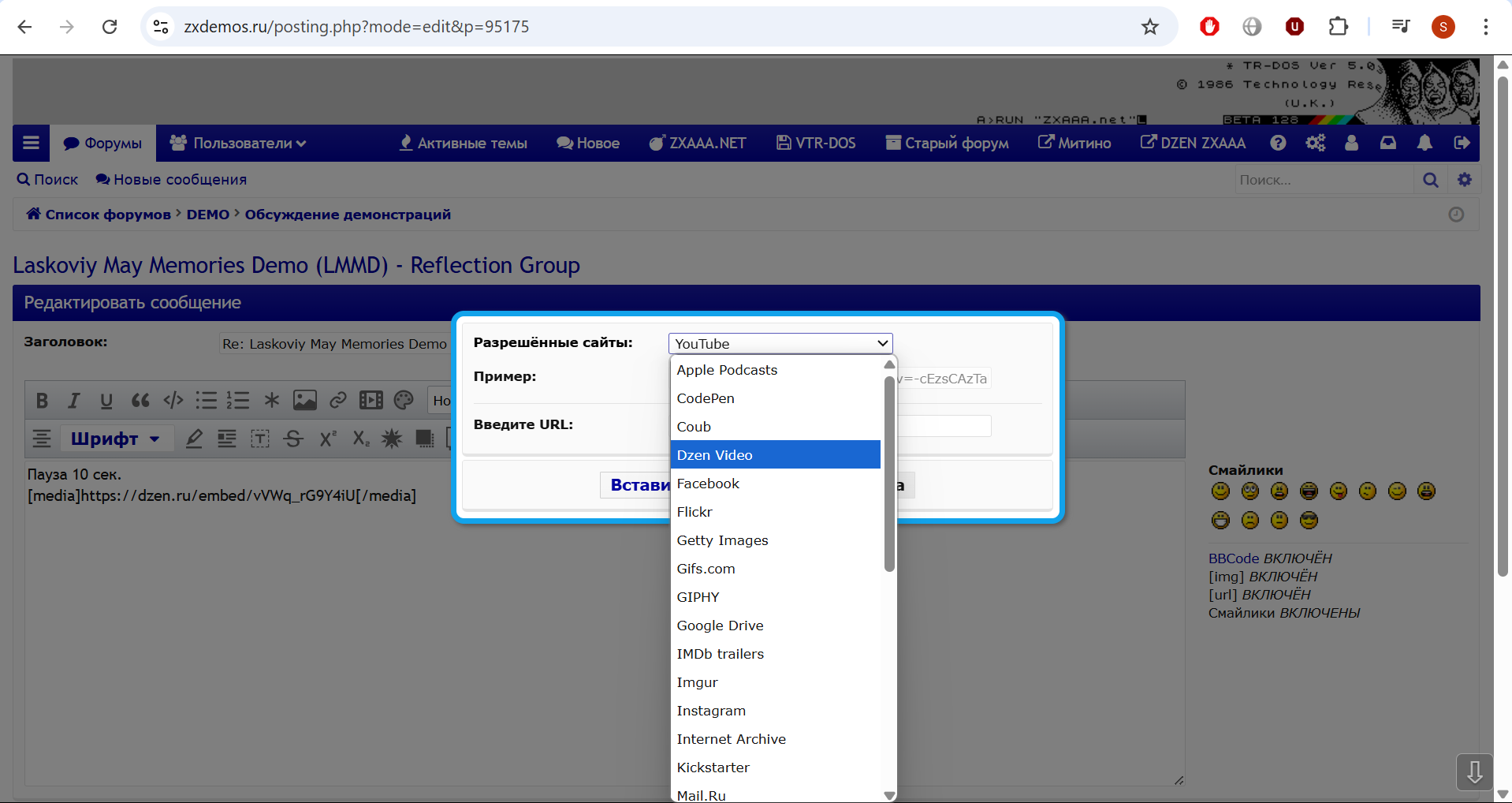1512x803 pixels.
Task: Apply underline formatting
Action: 106,401
